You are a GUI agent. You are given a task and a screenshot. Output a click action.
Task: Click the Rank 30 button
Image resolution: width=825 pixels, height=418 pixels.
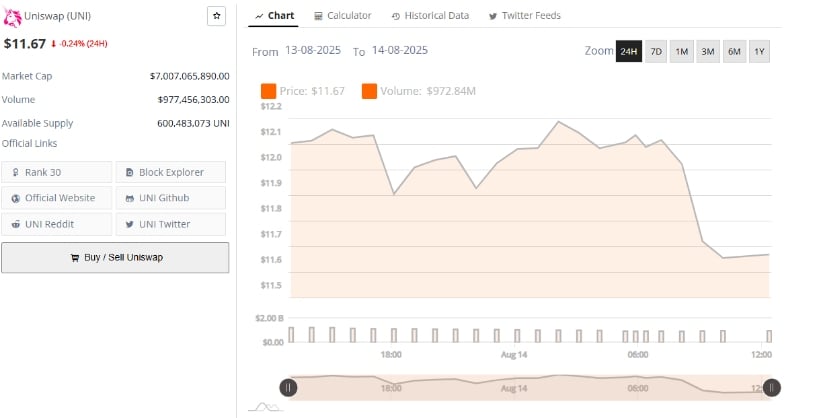click(x=56, y=172)
